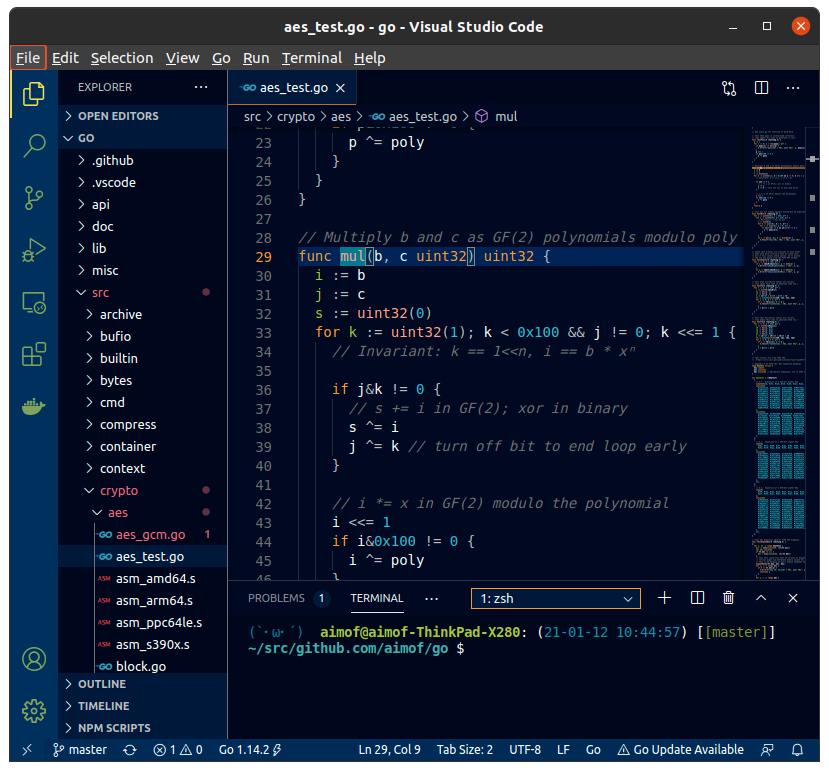
Task: Click Ln 29, Col 9 indicator
Action: coord(390,750)
